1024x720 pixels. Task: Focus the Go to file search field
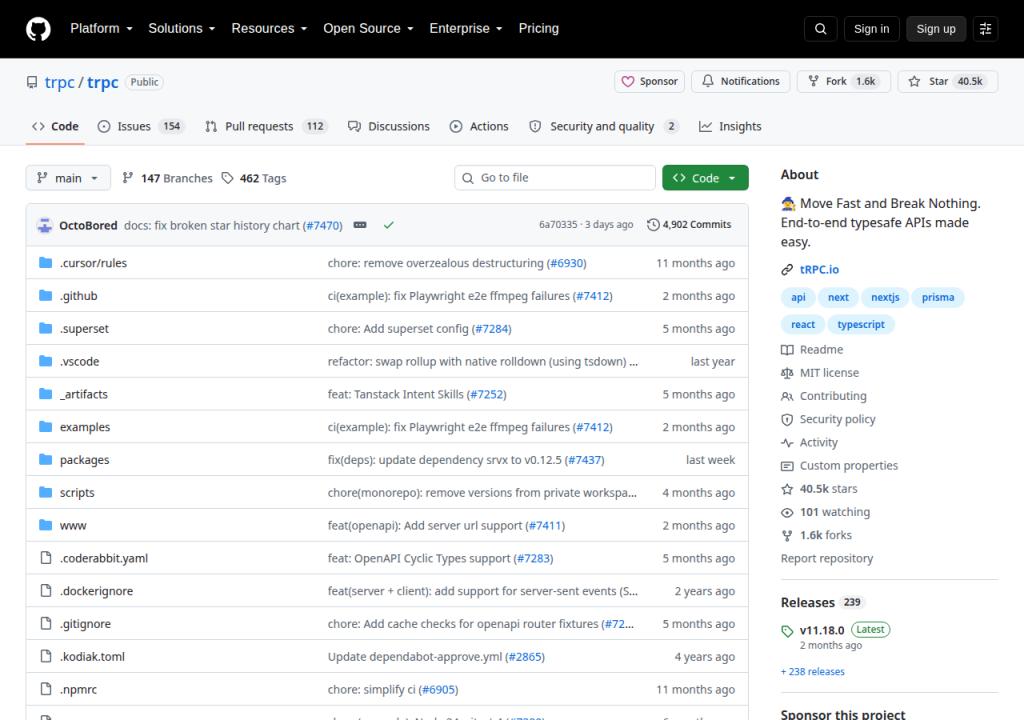[x=555, y=178]
